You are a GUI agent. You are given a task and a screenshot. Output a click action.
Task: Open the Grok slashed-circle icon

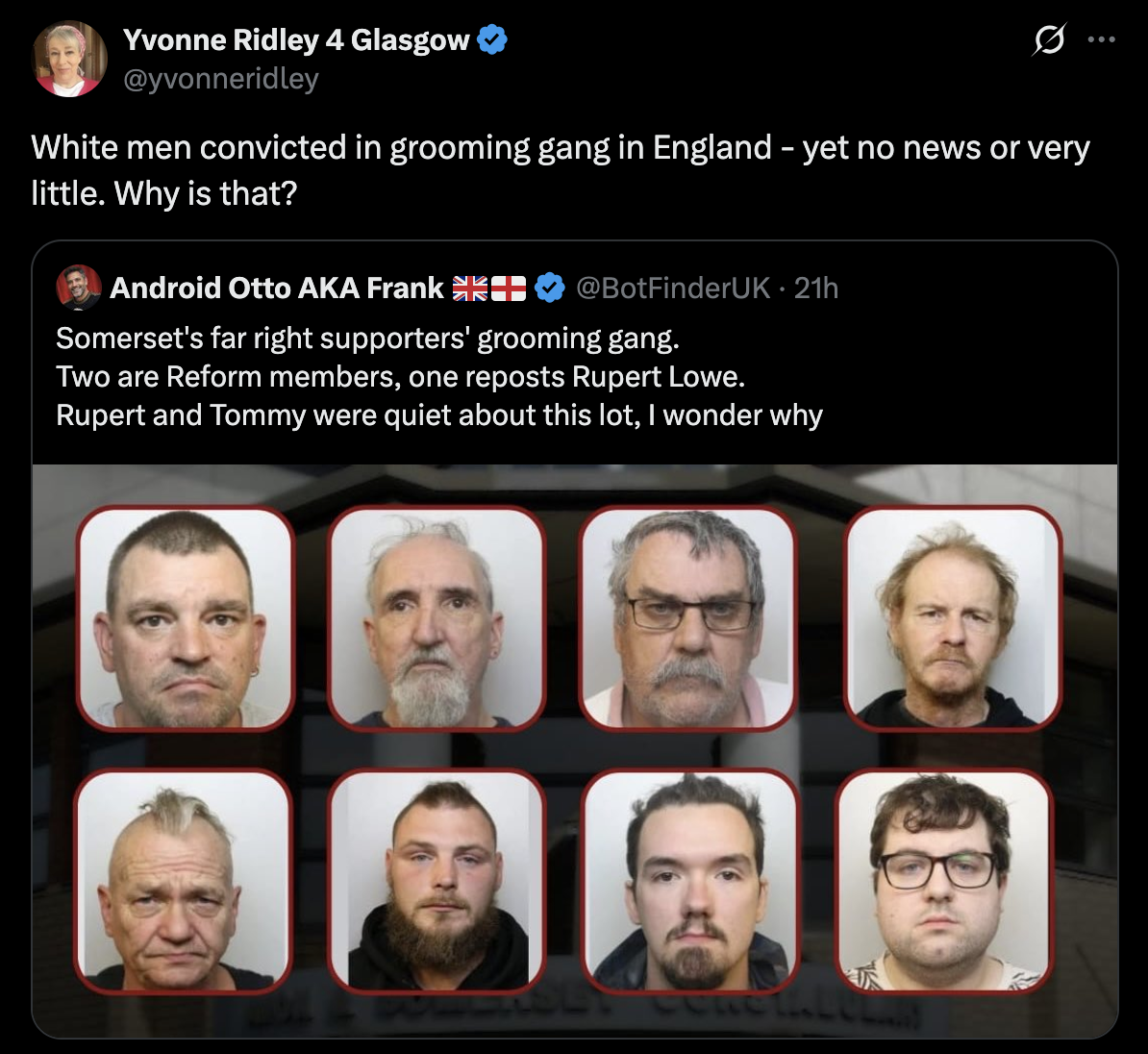(x=1048, y=39)
